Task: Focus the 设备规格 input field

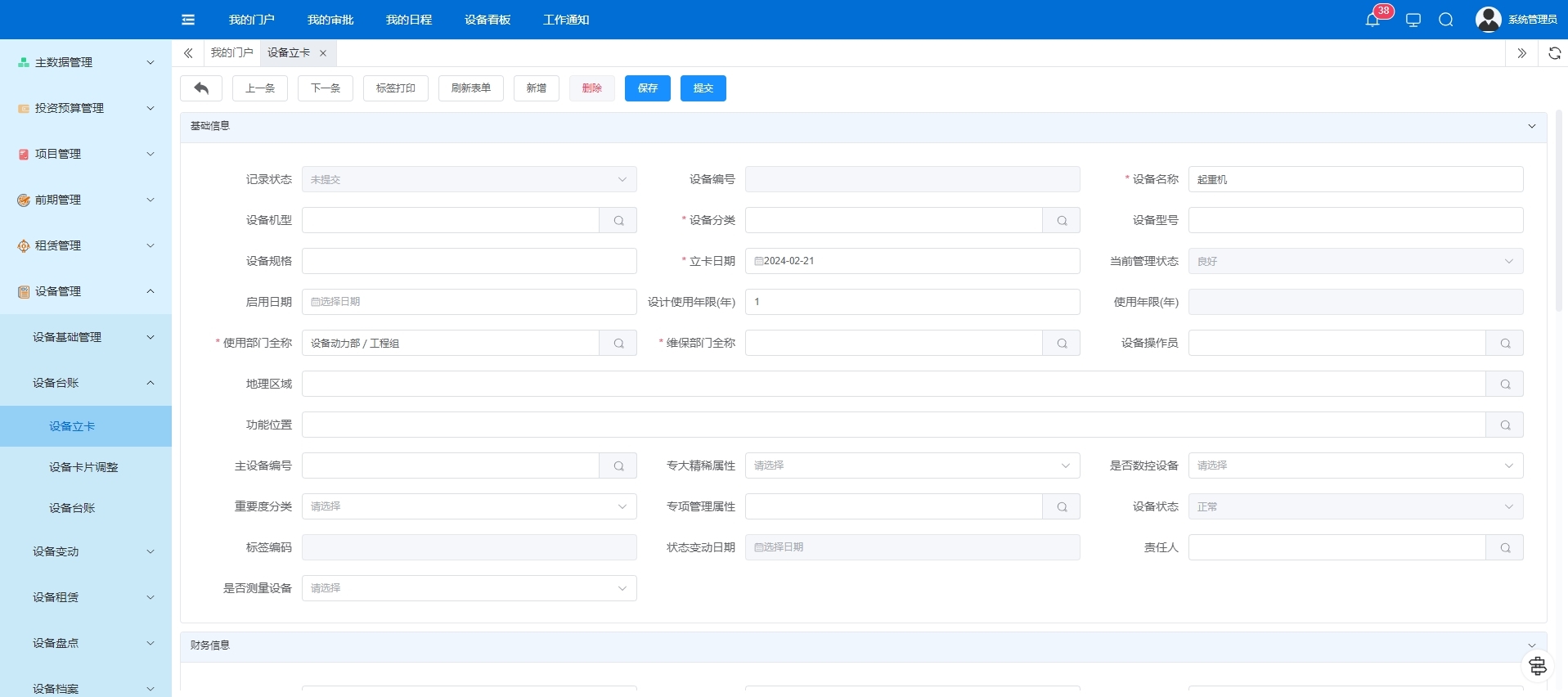Action: 470,261
